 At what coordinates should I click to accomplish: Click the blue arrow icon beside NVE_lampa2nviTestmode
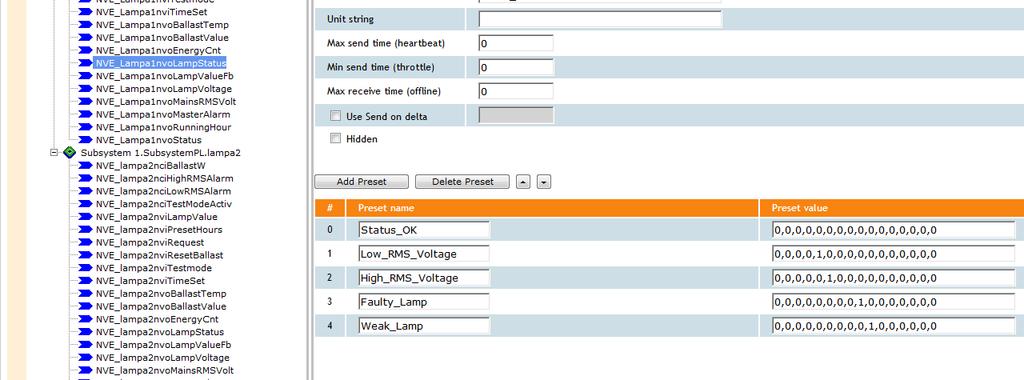85,268
